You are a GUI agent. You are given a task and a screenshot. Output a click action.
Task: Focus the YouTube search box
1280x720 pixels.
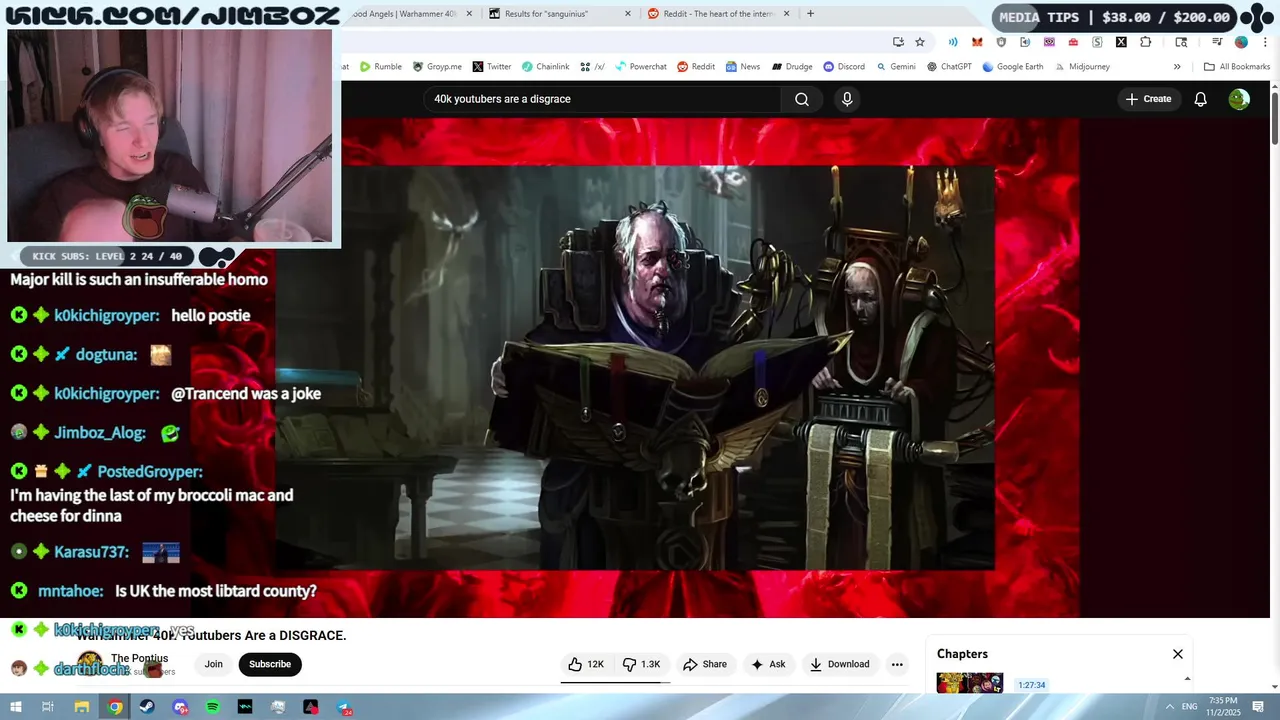click(x=602, y=99)
